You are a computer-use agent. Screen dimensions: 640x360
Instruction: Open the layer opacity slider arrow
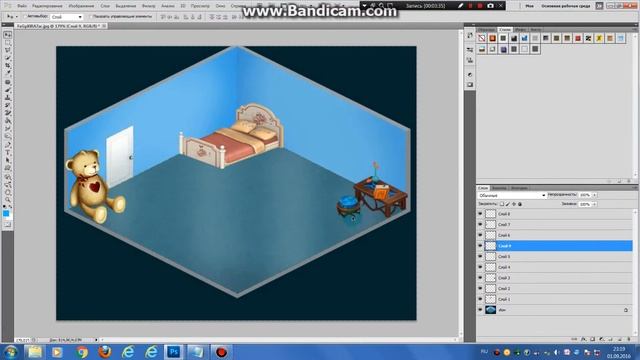point(594,195)
